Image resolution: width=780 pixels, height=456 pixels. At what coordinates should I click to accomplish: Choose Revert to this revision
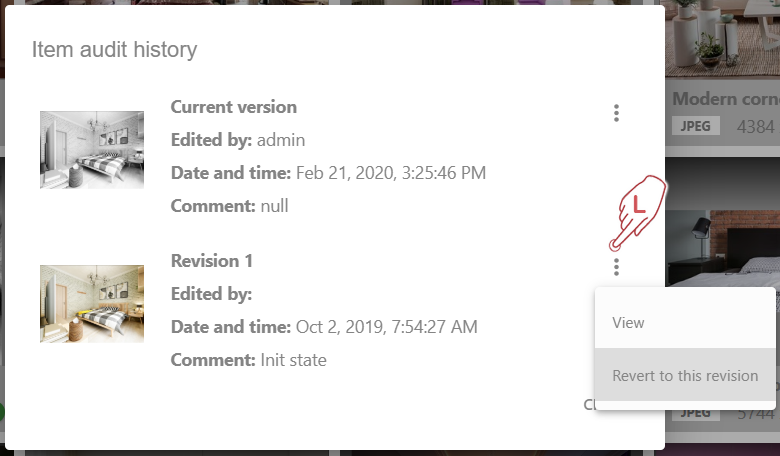click(685, 376)
